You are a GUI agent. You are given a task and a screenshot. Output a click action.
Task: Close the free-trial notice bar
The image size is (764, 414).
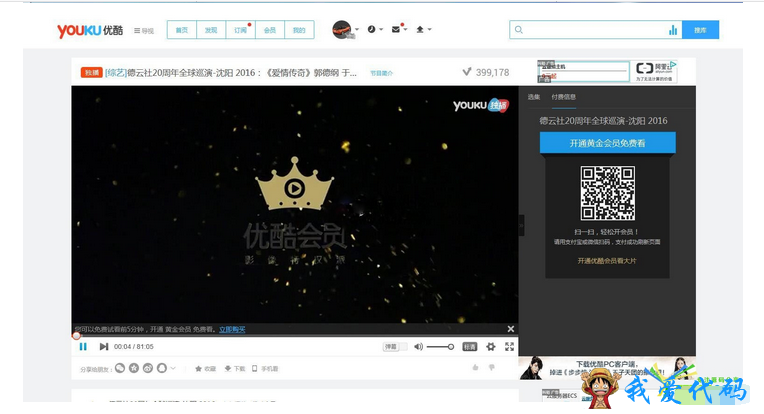tap(510, 329)
